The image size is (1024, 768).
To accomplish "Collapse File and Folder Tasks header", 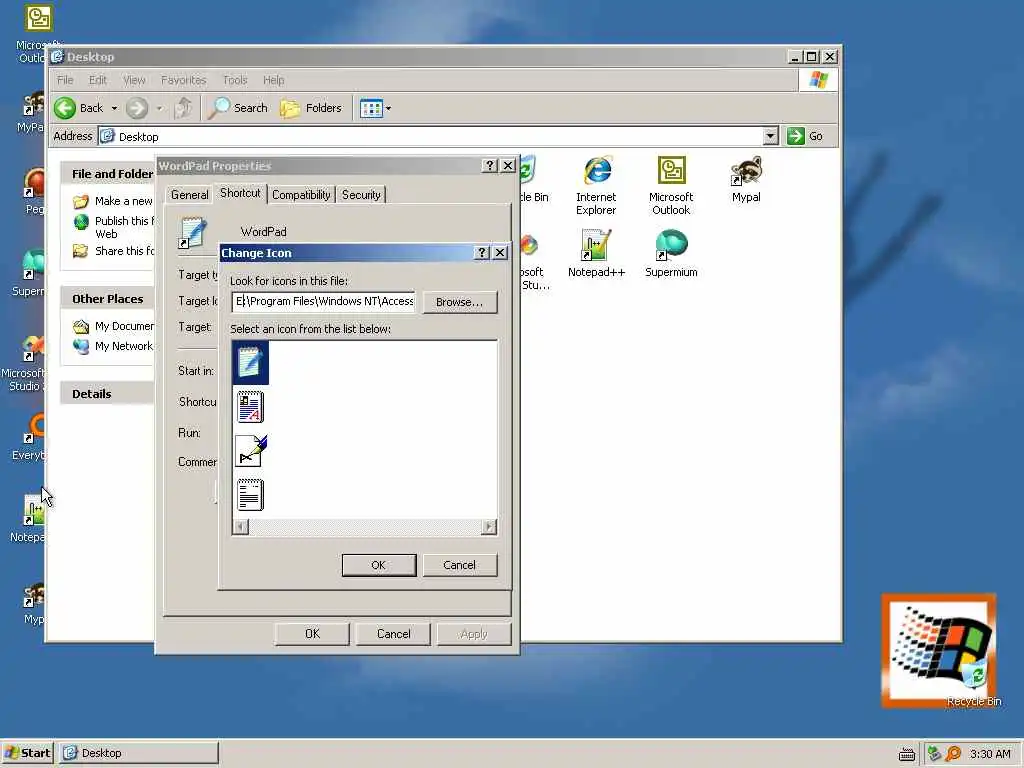I will pyautogui.click(x=107, y=174).
